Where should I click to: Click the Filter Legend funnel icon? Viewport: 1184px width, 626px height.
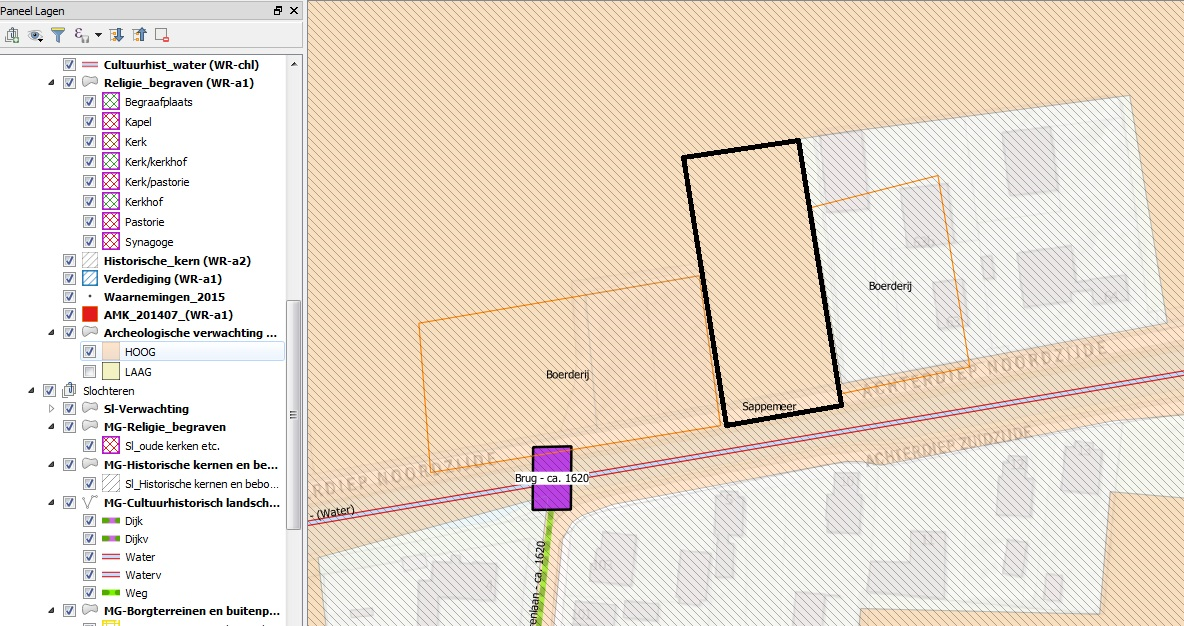(59, 35)
